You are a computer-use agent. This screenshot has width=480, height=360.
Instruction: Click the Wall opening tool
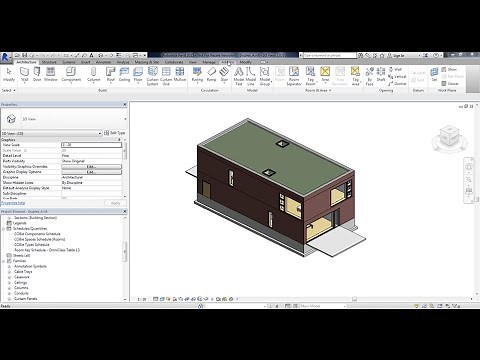point(395,69)
